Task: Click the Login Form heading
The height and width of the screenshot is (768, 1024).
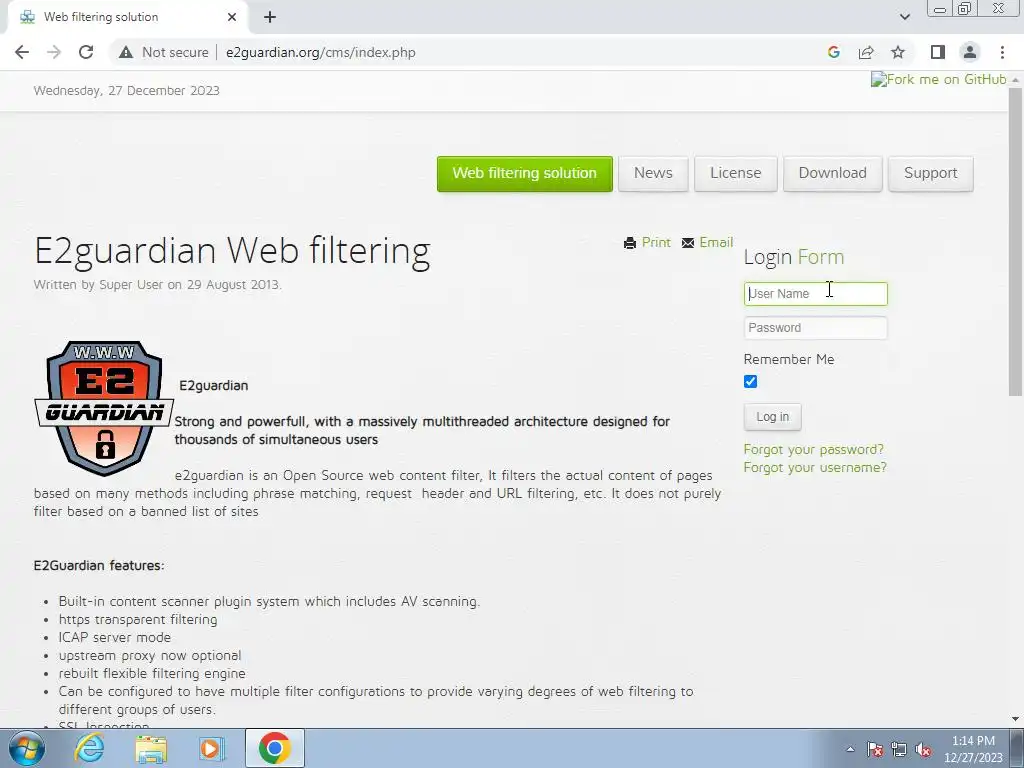Action: click(794, 257)
